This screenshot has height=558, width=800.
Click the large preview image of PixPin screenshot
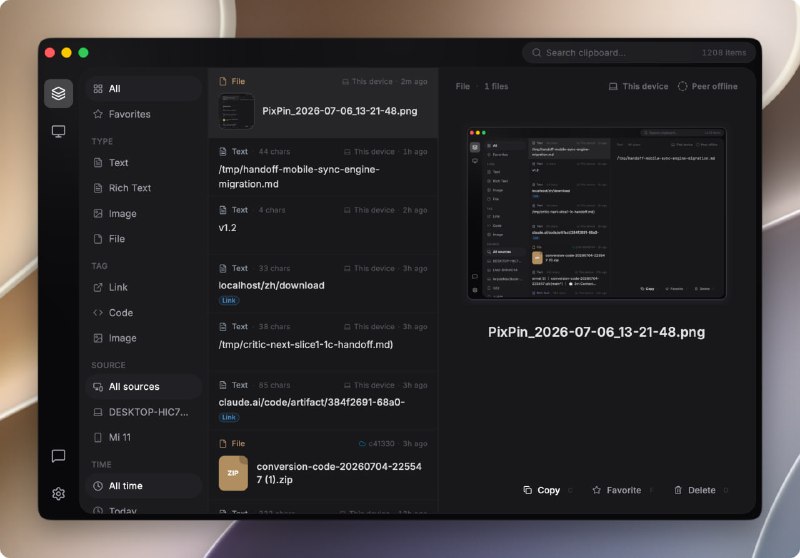coord(596,213)
